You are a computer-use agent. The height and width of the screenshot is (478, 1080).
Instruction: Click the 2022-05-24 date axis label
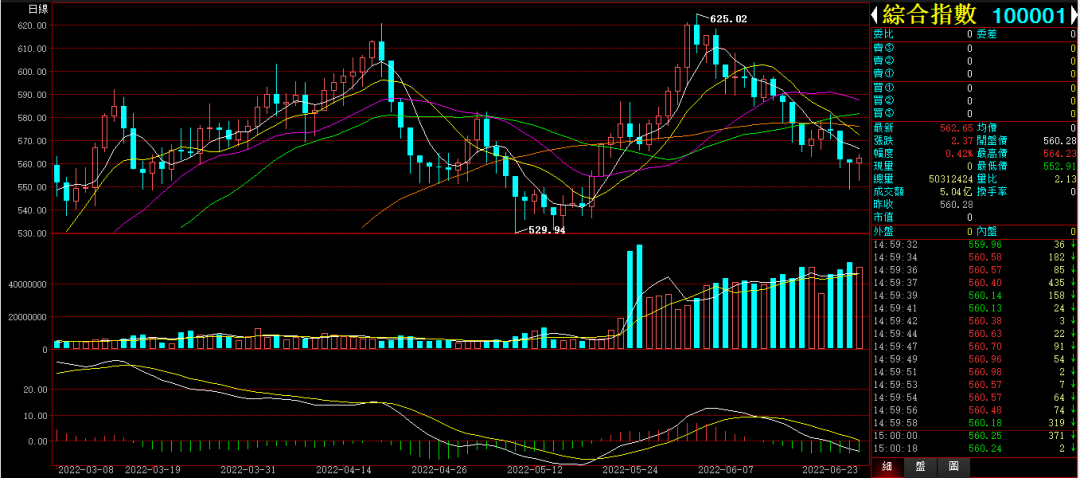click(629, 470)
